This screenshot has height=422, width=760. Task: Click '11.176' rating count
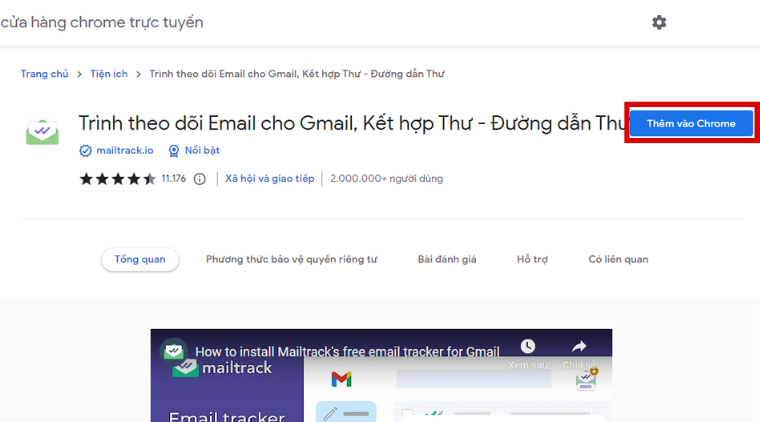pyautogui.click(x=174, y=179)
